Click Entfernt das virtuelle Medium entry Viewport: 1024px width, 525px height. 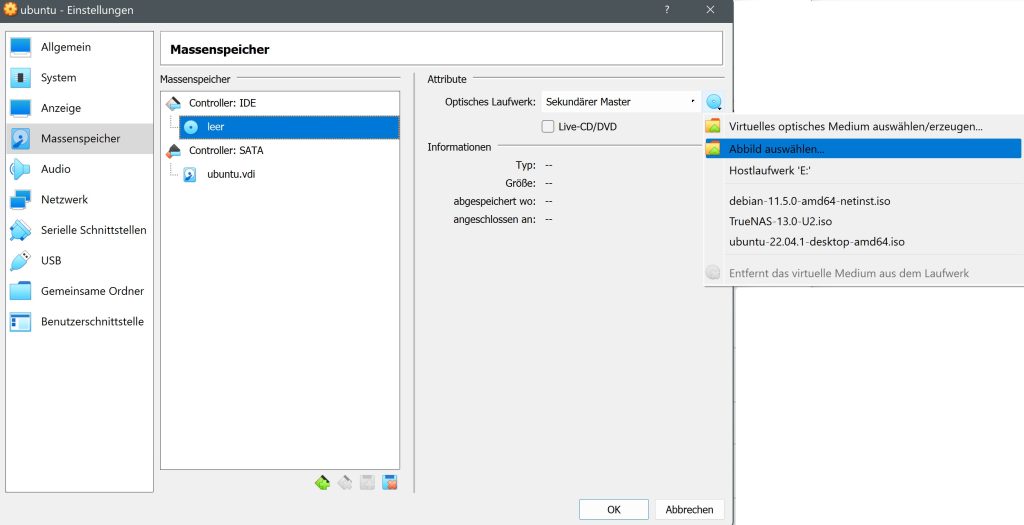863,273
